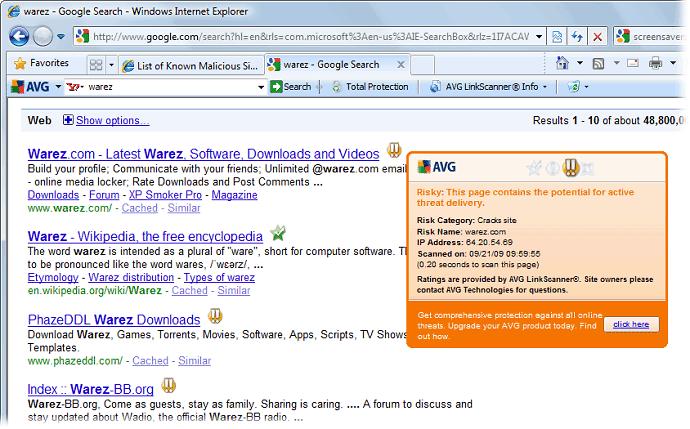This screenshot has height=429, width=690.
Task: Open Favorites with the star button
Action: coord(41,63)
